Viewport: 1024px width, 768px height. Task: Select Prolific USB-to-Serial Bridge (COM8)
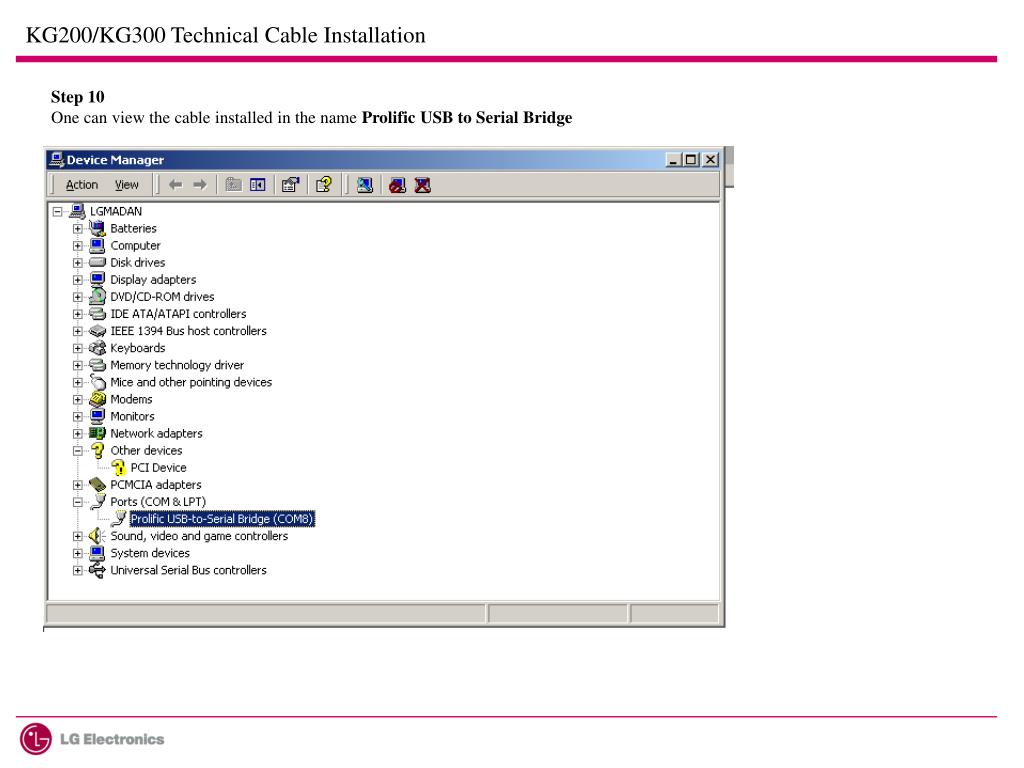point(222,519)
